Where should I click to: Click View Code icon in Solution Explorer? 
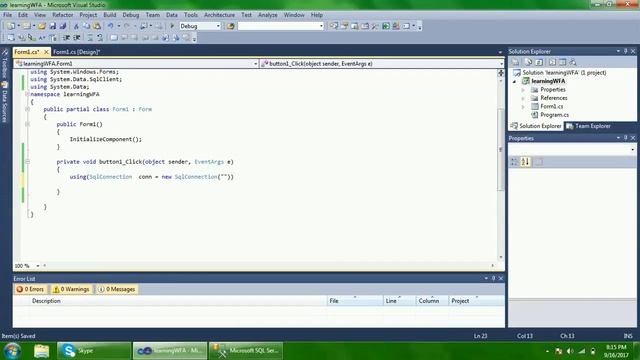click(552, 62)
